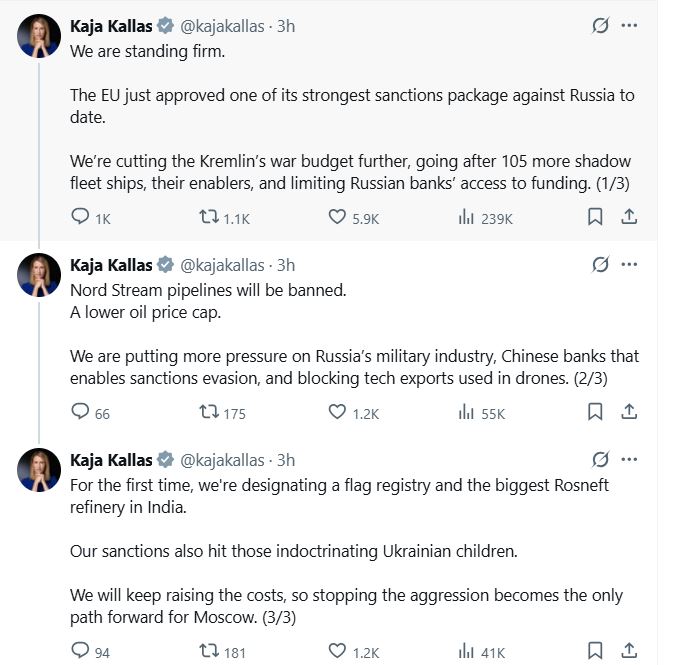The width and height of the screenshot is (683, 665).
Task: Reply to the Nord Stream tweet
Action: click(81, 412)
